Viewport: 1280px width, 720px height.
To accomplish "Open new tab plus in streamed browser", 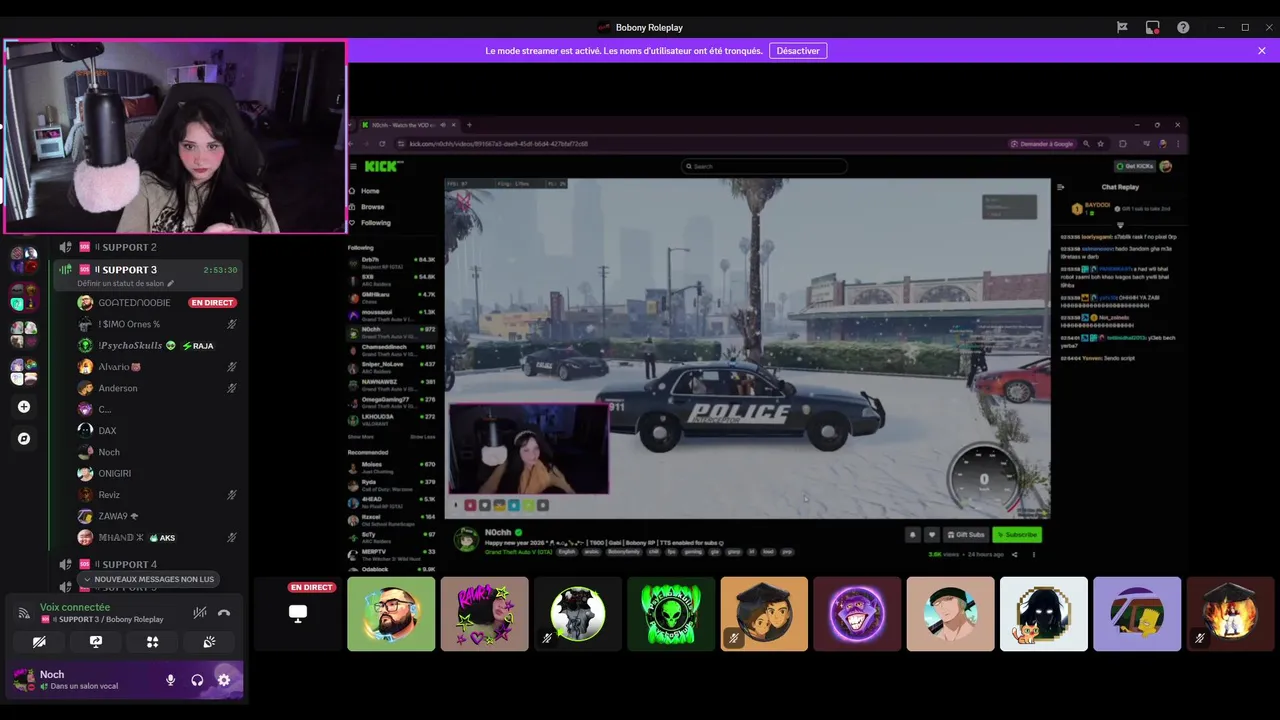I will click(x=469, y=125).
